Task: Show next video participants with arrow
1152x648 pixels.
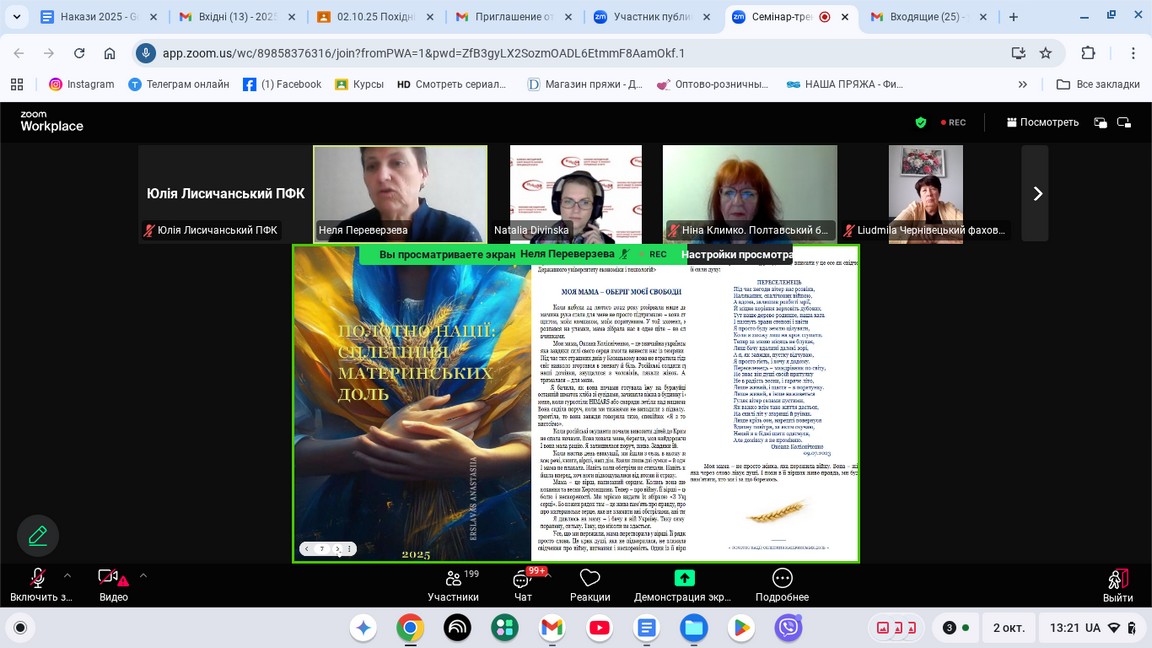Action: 1036,194
